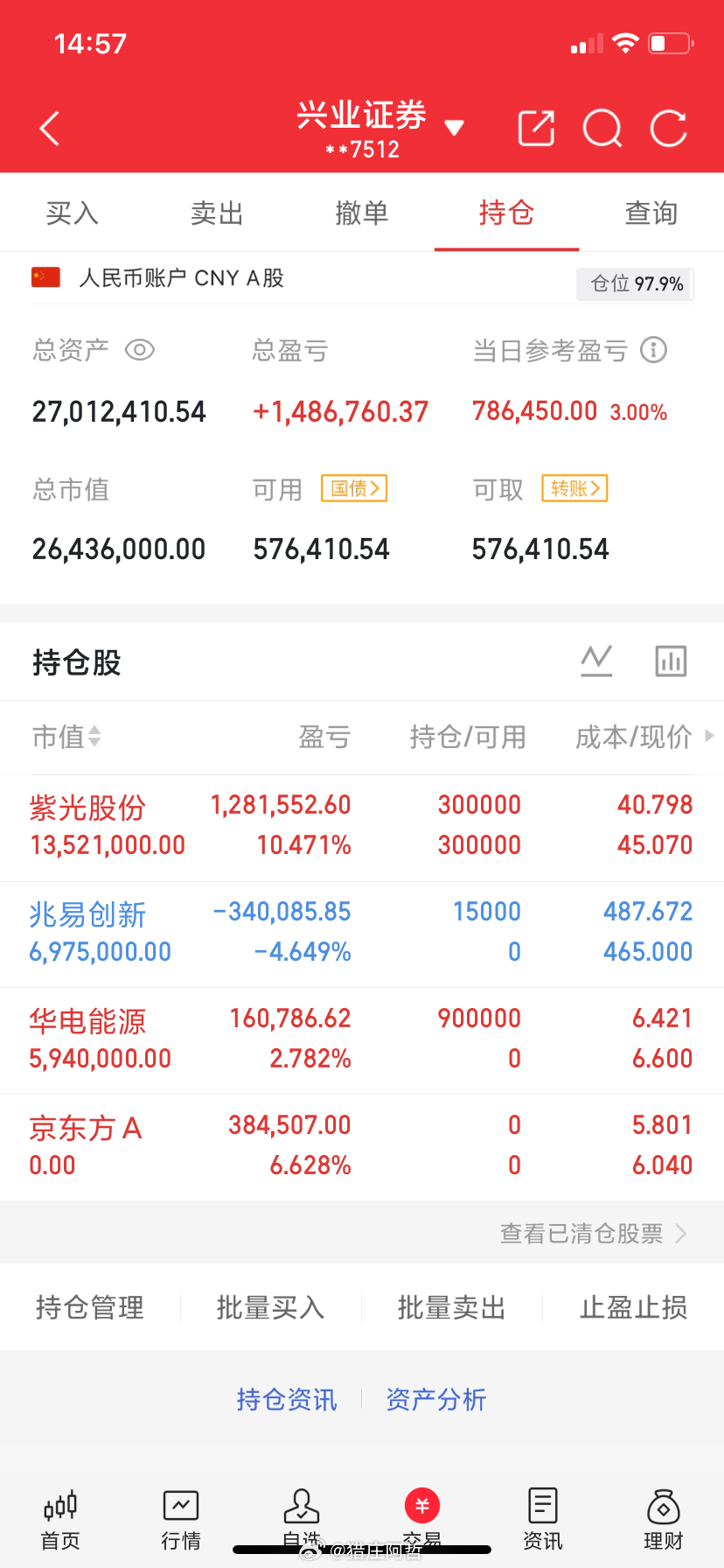Switch to the 卖出 tab
Image resolution: width=724 pixels, height=1568 pixels.
pos(217,213)
